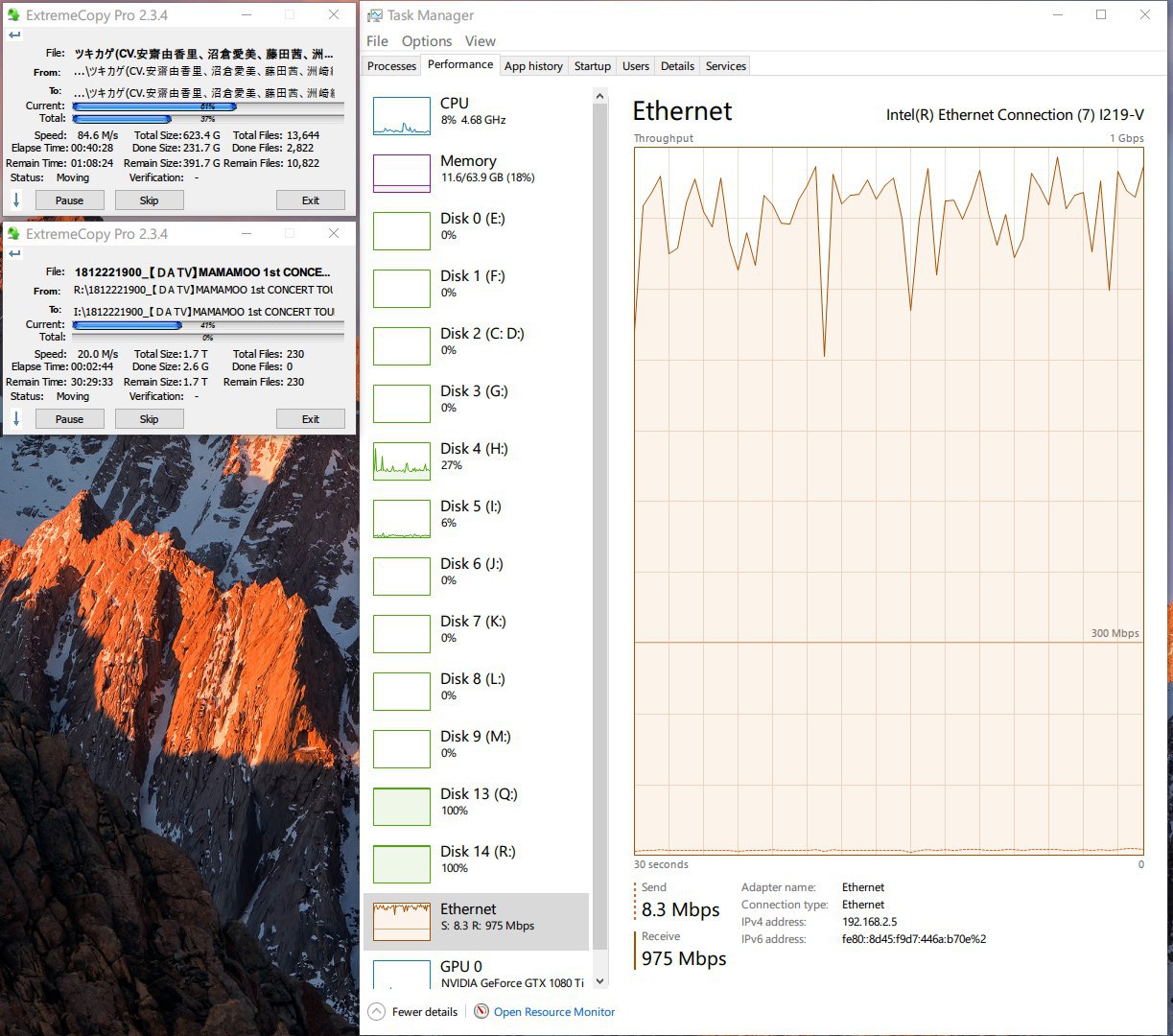Click the Resource Monitor gauge icon
Image resolution: width=1173 pixels, height=1036 pixels.
481,1011
